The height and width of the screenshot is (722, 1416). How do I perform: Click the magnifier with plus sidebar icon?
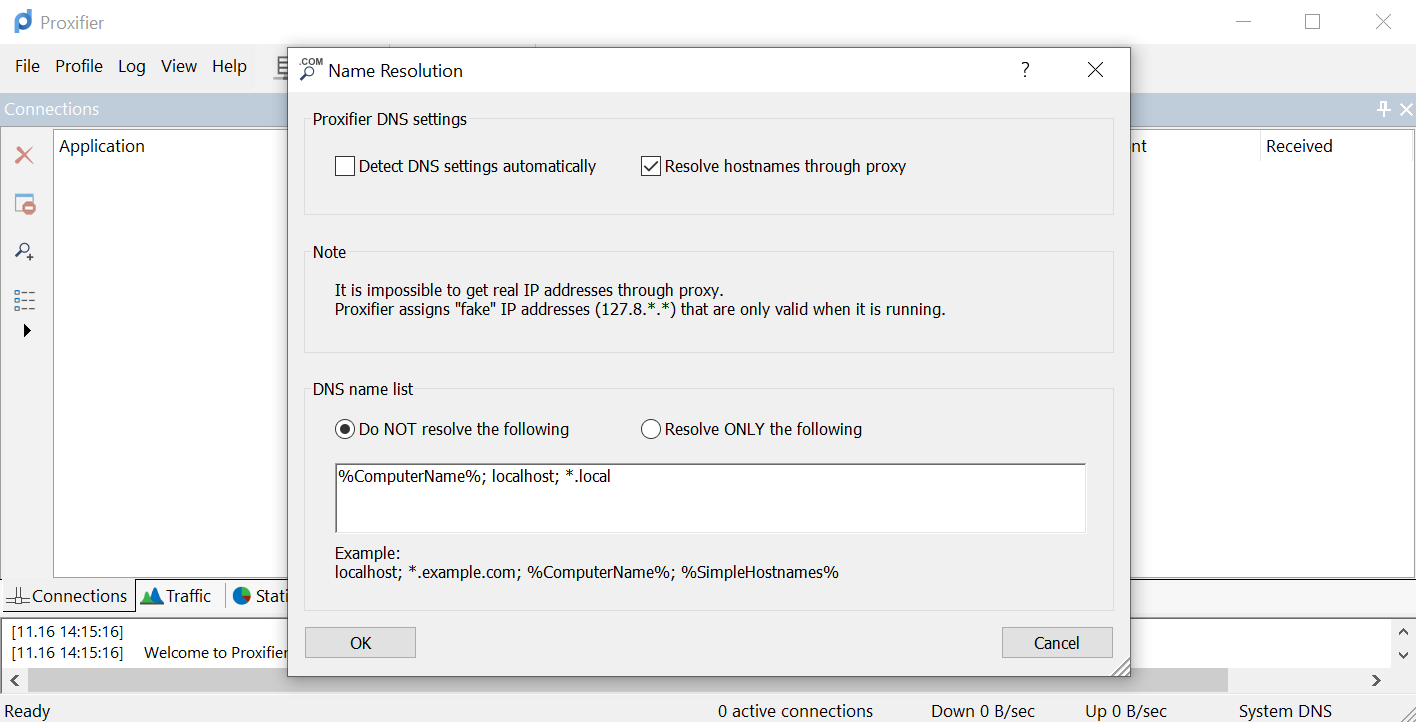pyautogui.click(x=25, y=251)
